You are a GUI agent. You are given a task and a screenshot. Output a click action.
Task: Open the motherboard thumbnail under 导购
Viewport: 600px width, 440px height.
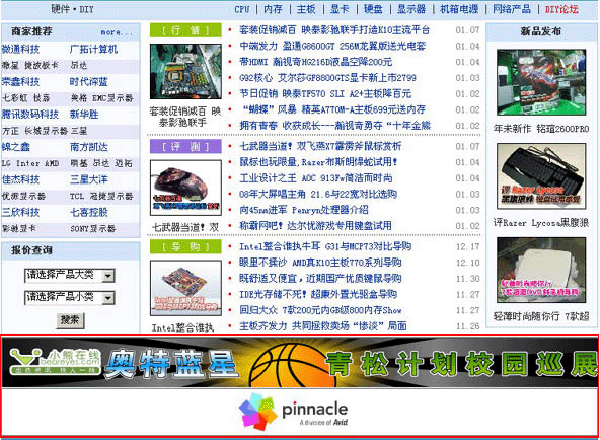point(186,288)
